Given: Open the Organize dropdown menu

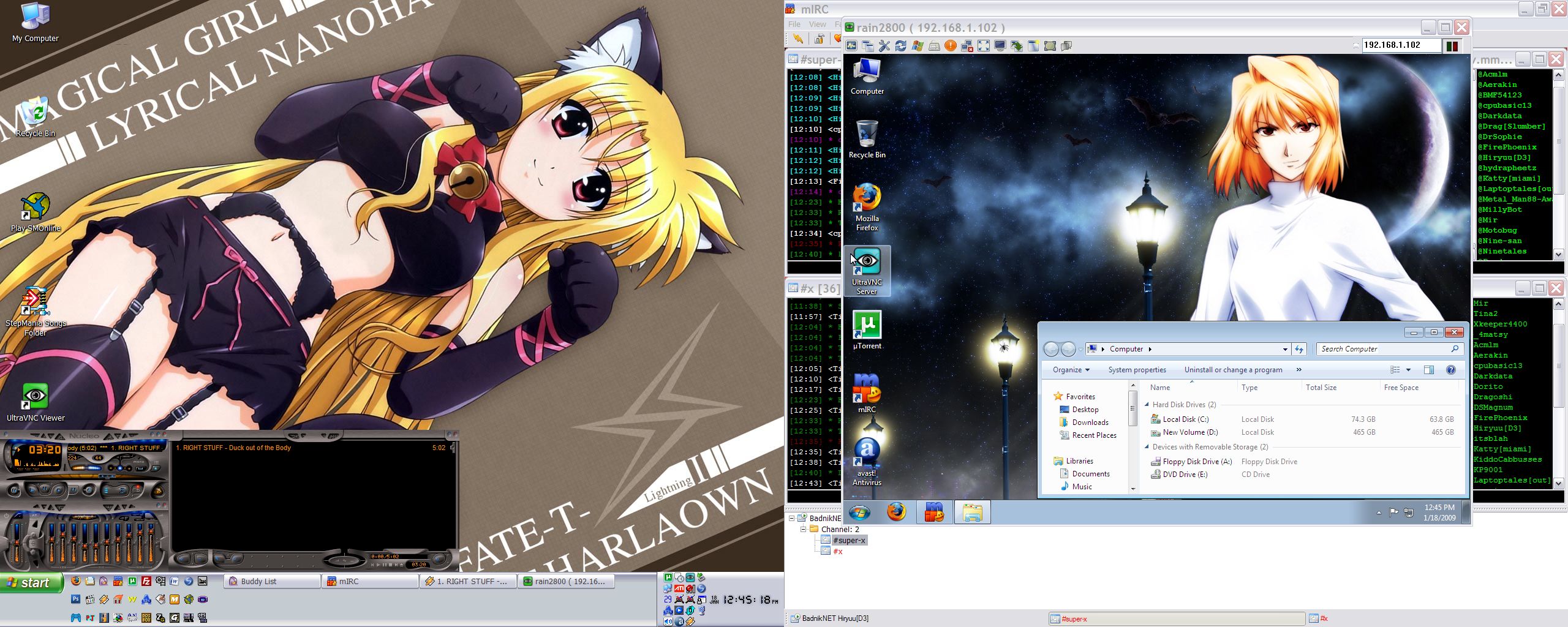Looking at the screenshot, I should pos(1071,370).
